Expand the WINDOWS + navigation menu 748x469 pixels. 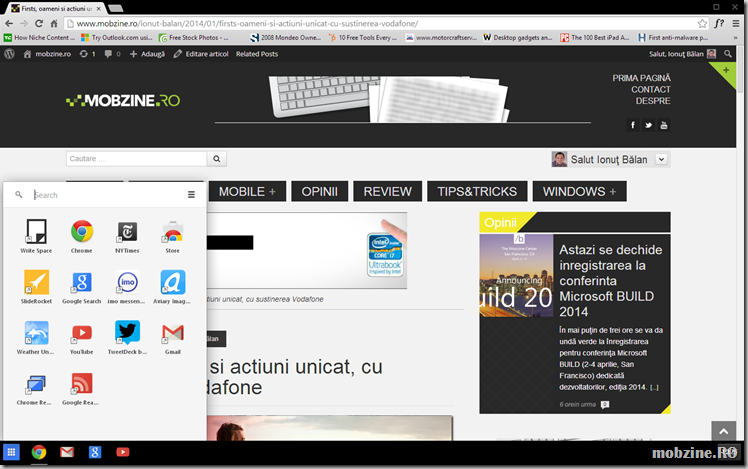point(580,191)
